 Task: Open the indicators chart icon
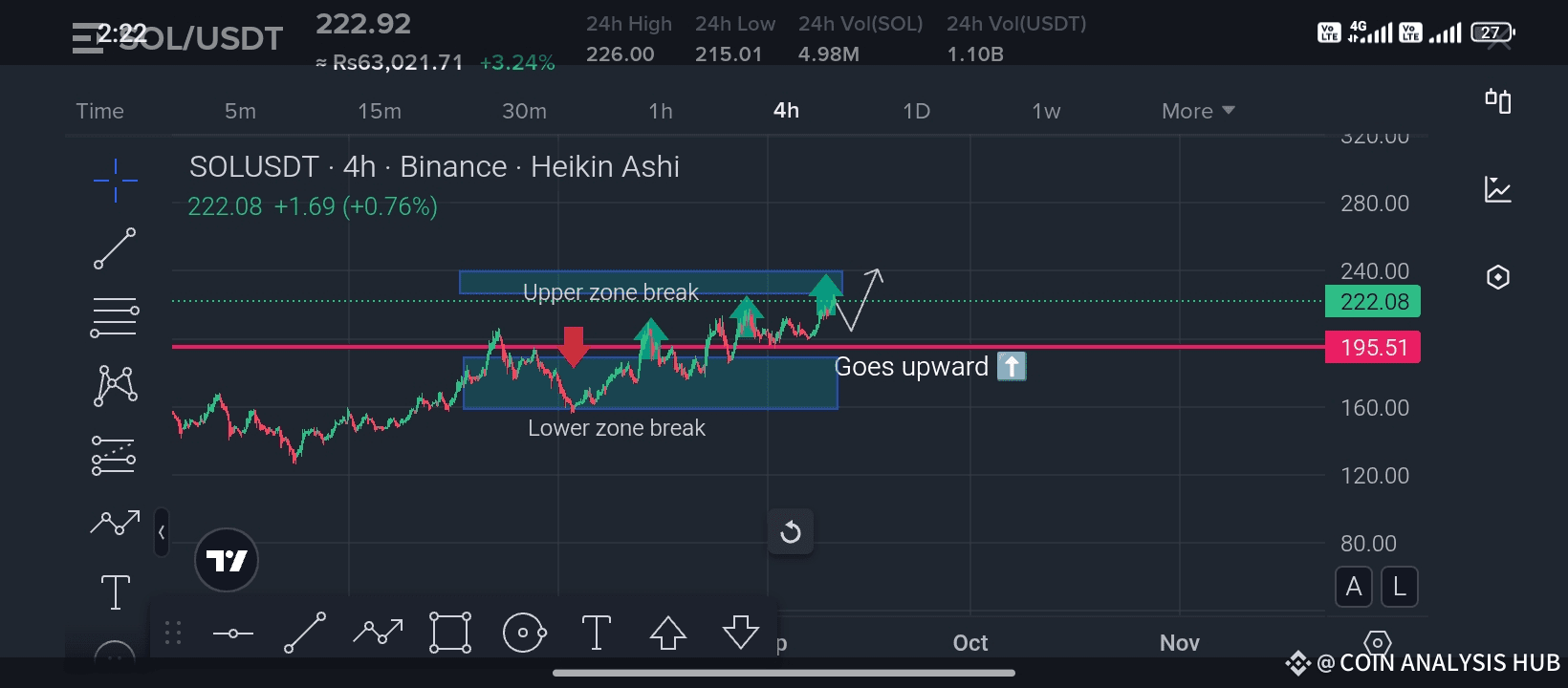pyautogui.click(x=1498, y=189)
